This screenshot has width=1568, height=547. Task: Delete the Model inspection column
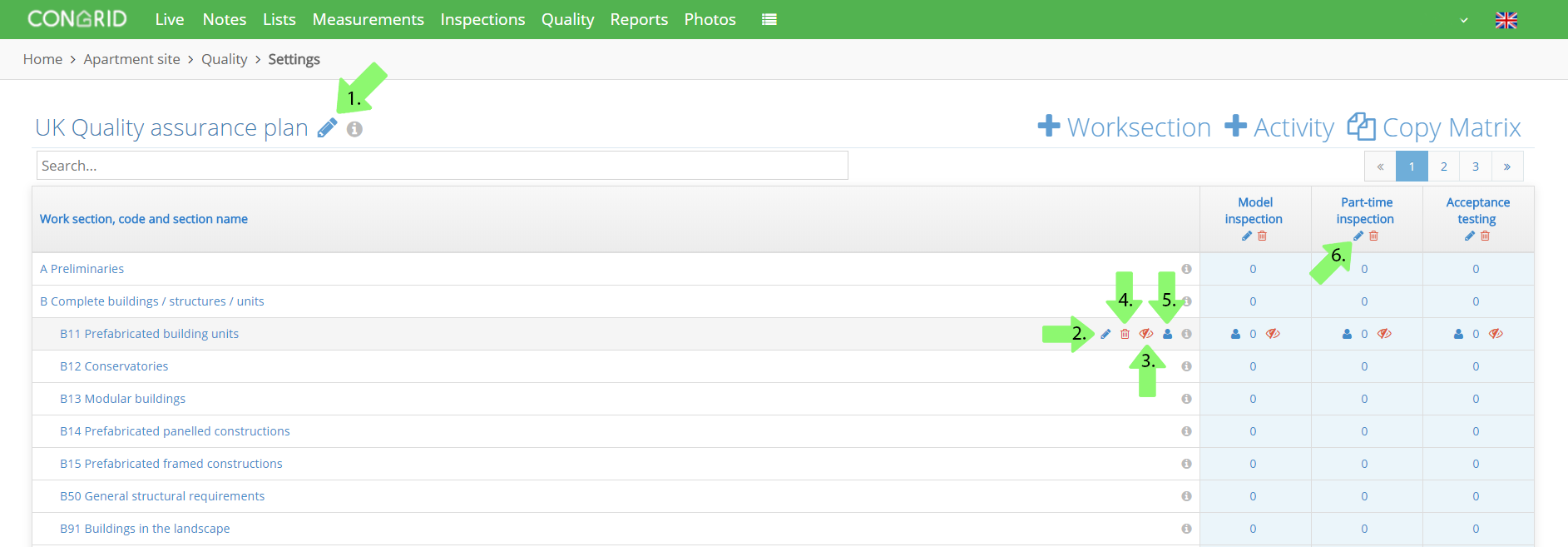[x=1262, y=236]
